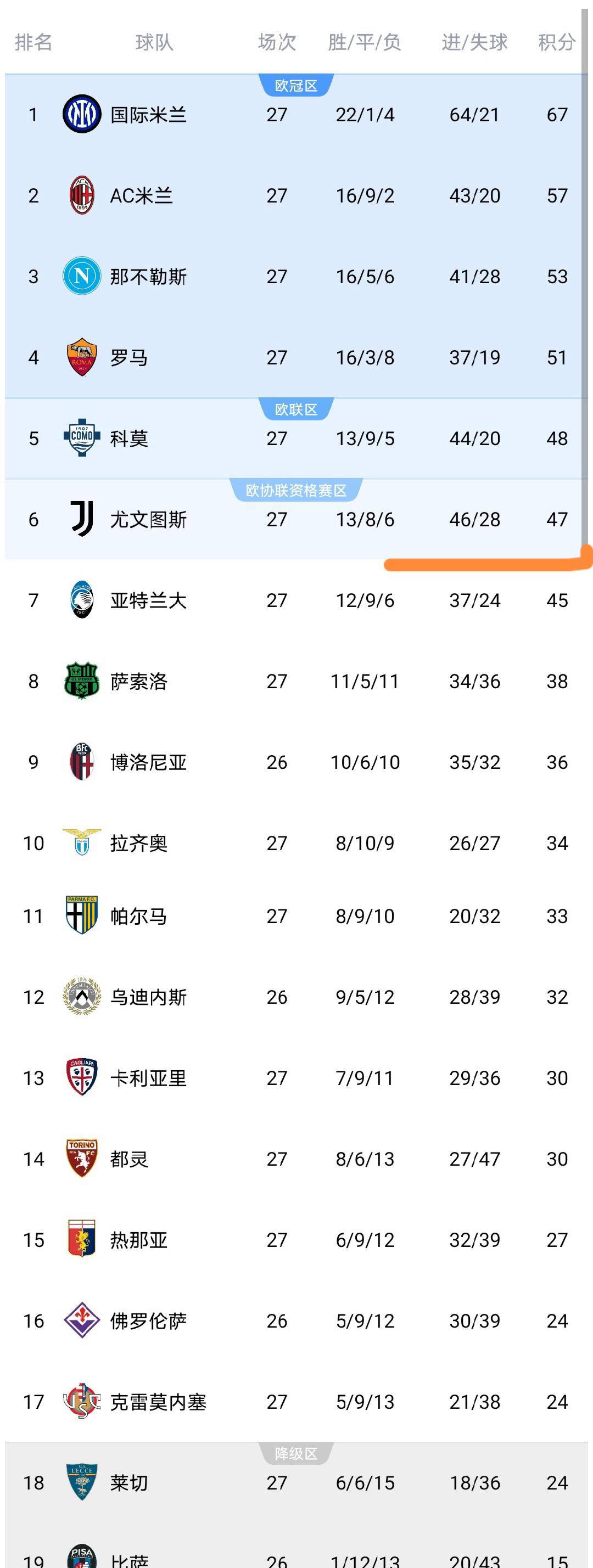Open team name 乌迪内斯
Image resolution: width=593 pixels, height=1568 pixels.
pyautogui.click(x=148, y=997)
